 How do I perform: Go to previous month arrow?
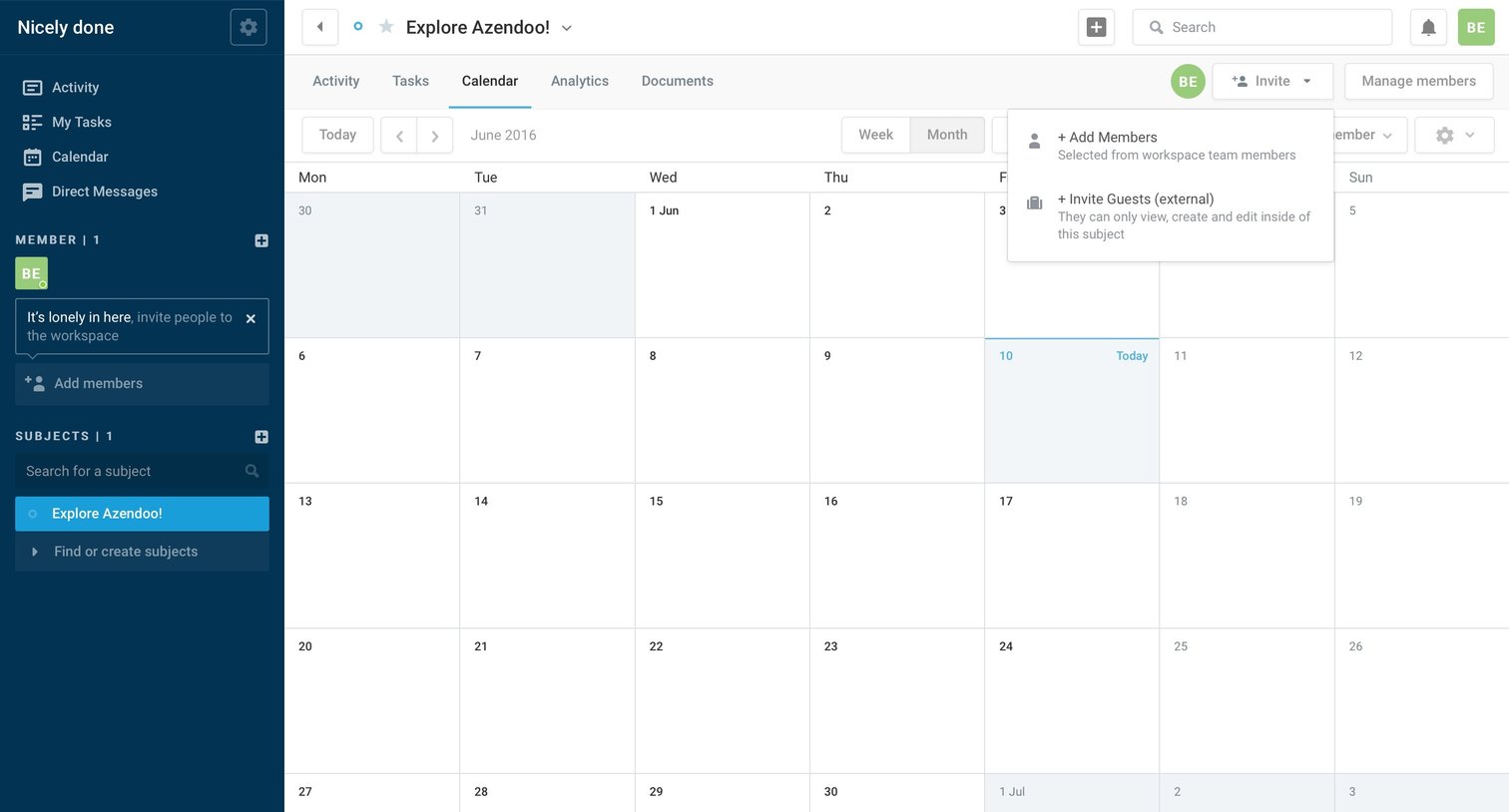coord(399,136)
